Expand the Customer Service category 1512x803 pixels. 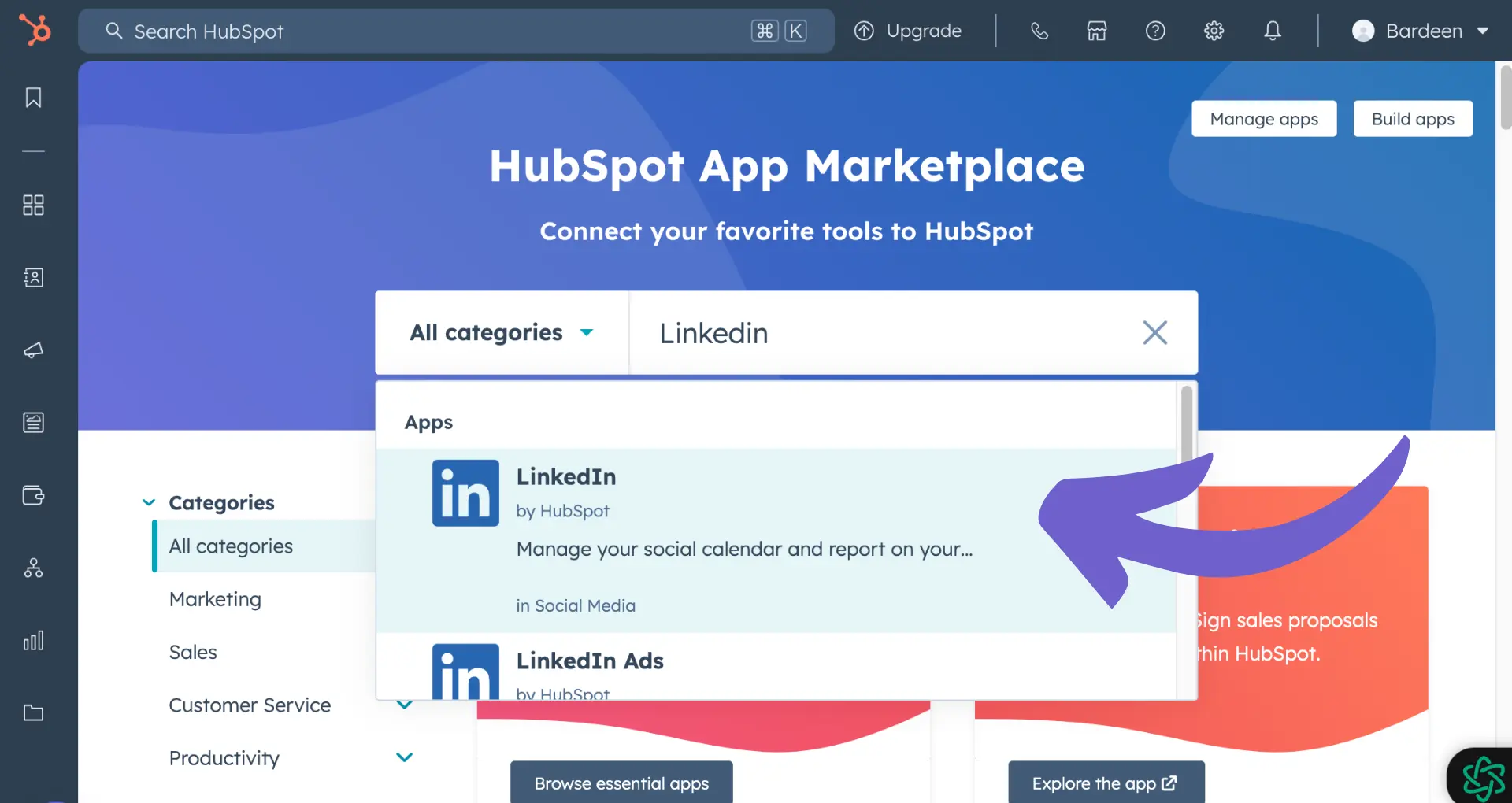pyautogui.click(x=404, y=705)
